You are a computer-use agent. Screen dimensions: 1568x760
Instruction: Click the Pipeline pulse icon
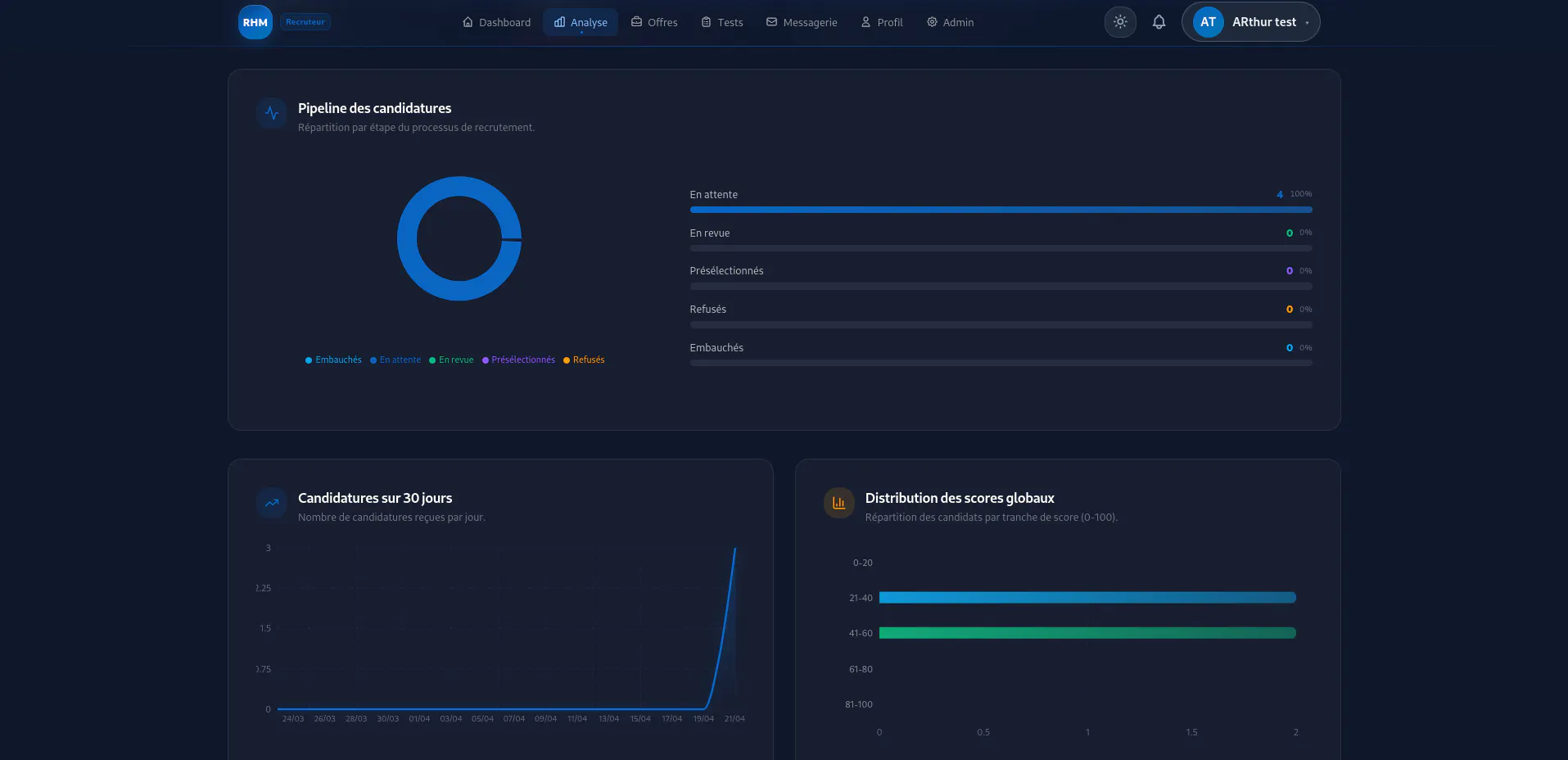tap(272, 114)
